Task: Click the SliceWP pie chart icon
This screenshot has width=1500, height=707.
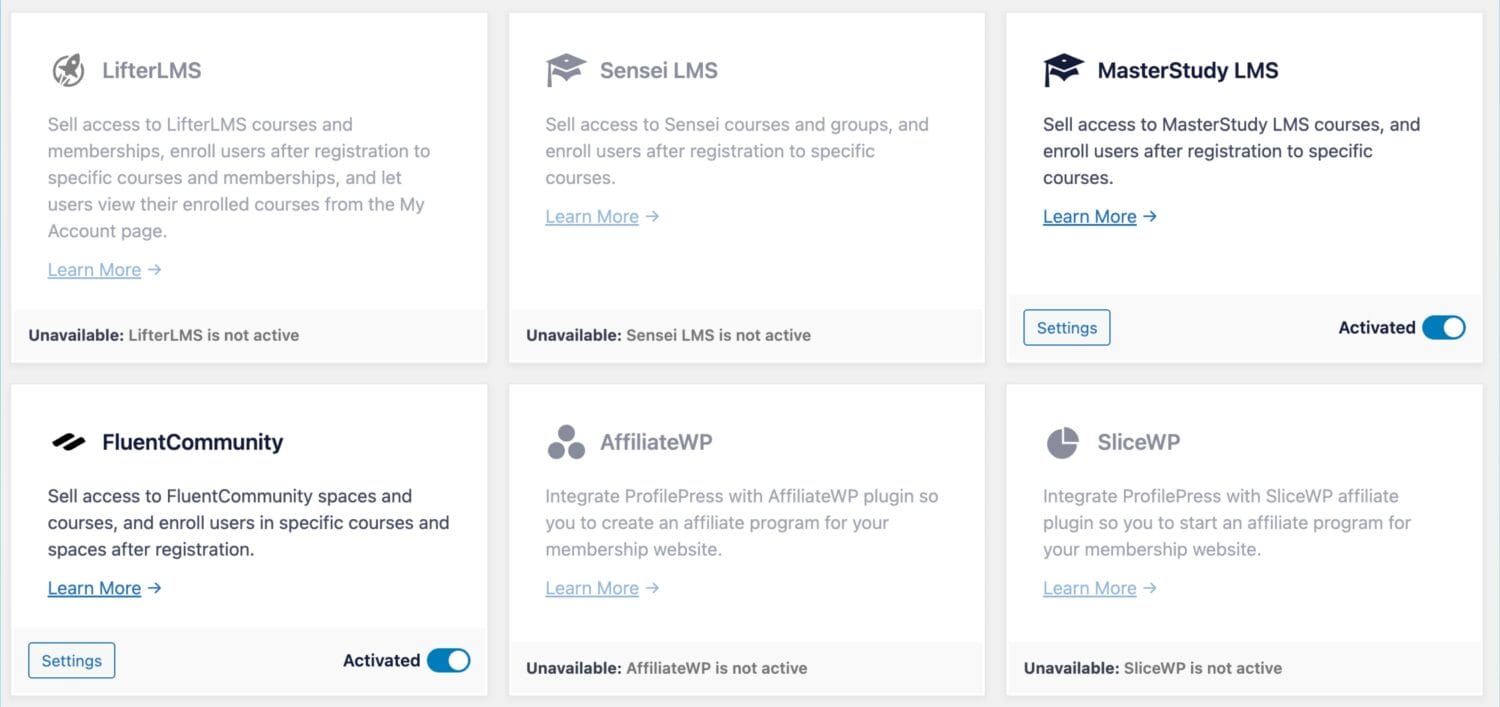Action: click(1062, 442)
